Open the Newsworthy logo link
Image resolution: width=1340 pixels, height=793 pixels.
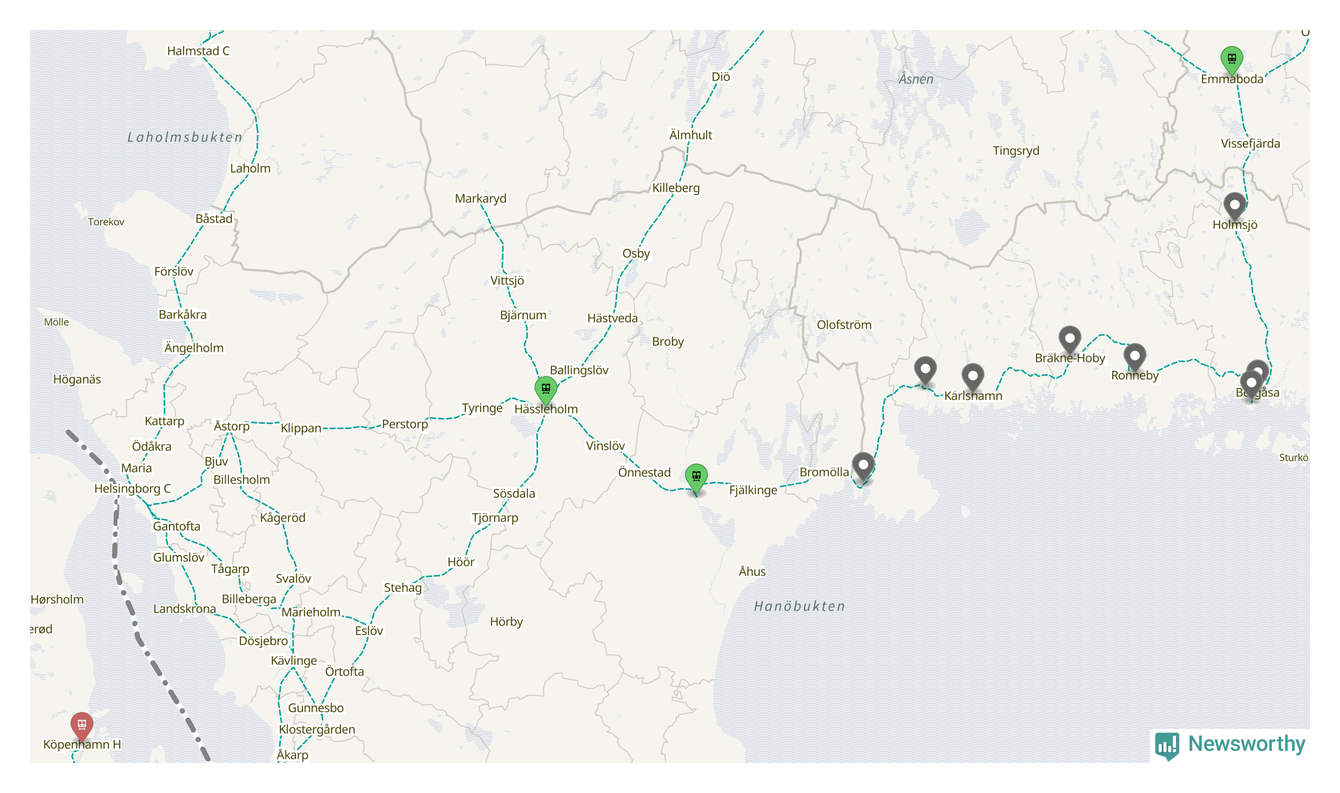coord(1230,745)
